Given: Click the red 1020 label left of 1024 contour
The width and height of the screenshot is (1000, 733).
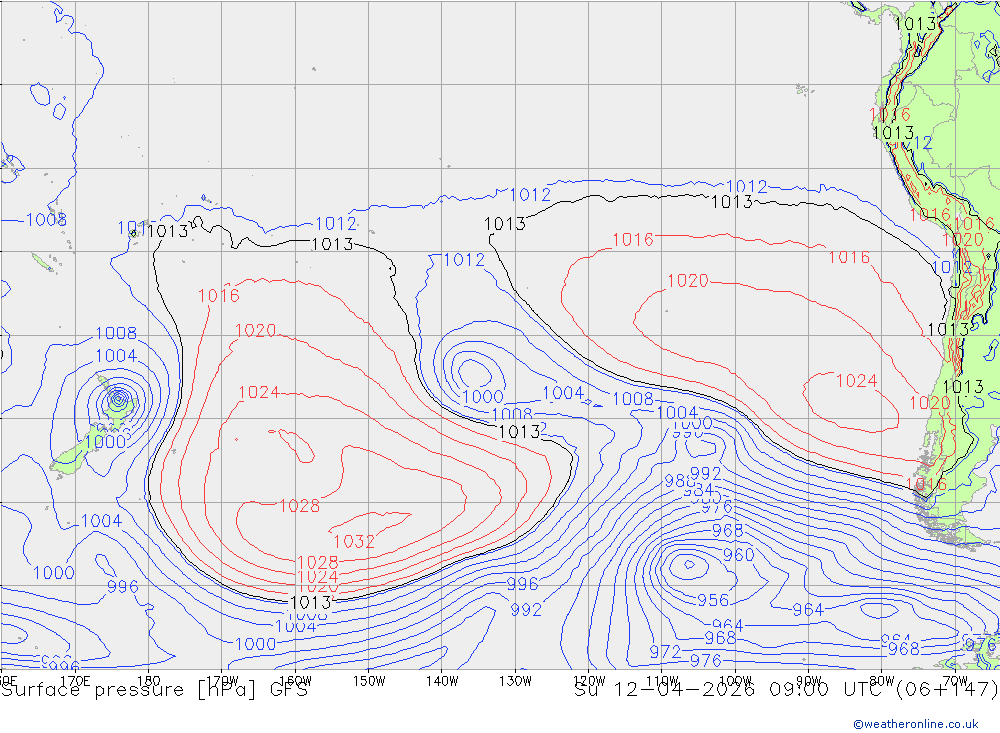Looking at the screenshot, I should [x=255, y=331].
